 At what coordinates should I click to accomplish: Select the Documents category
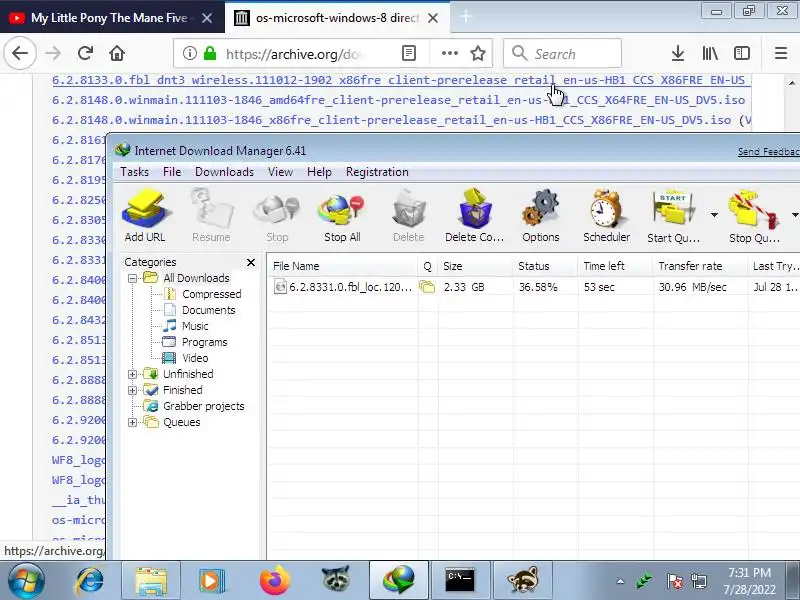208,310
